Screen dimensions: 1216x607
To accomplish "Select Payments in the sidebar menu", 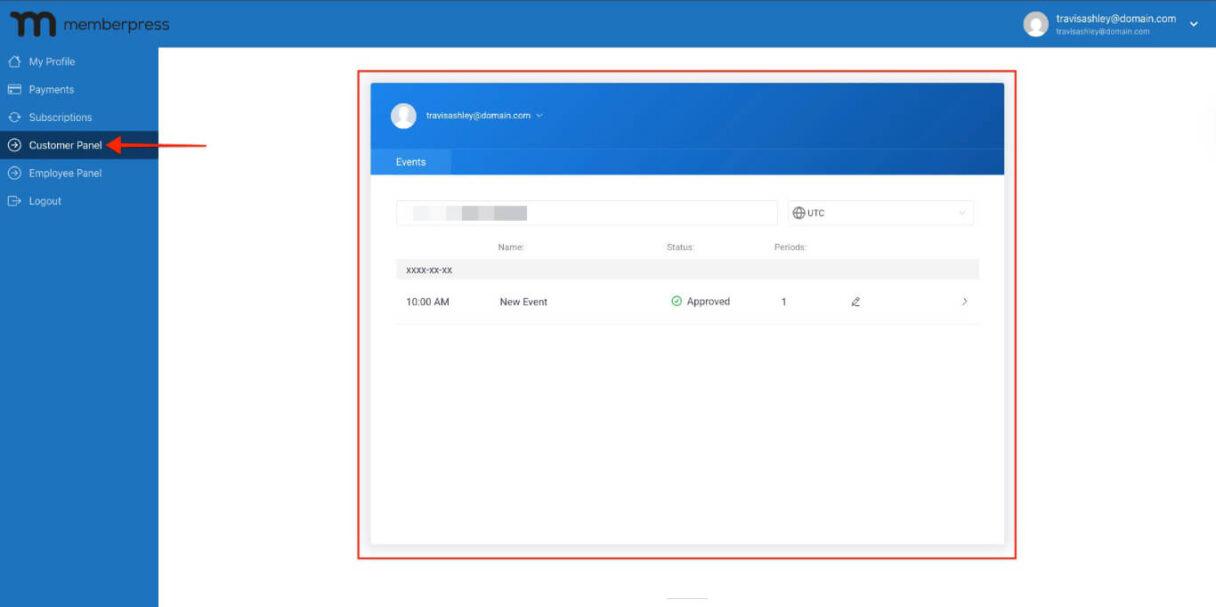I will (50, 89).
